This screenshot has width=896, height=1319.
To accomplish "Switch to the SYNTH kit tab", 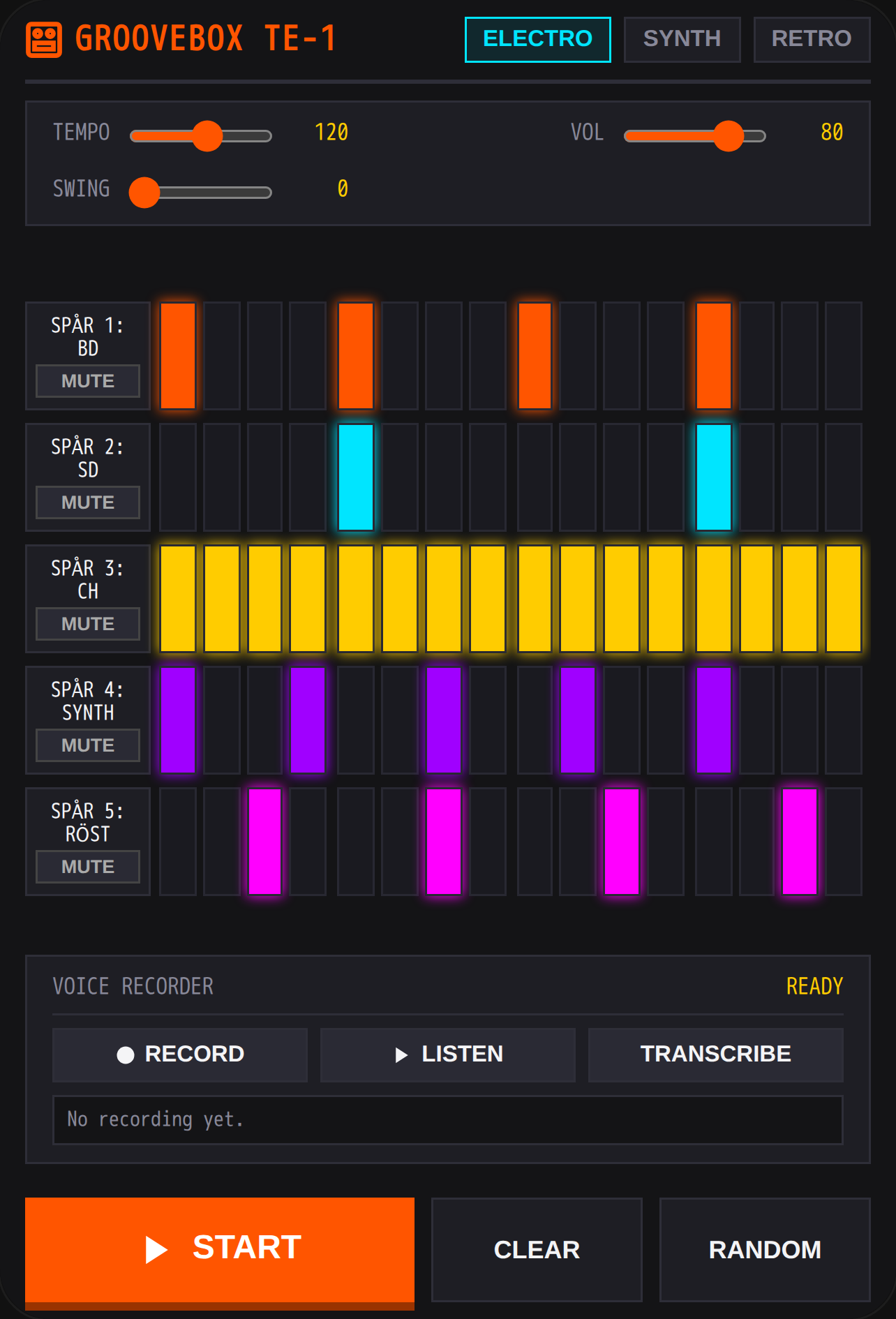I will tap(682, 39).
